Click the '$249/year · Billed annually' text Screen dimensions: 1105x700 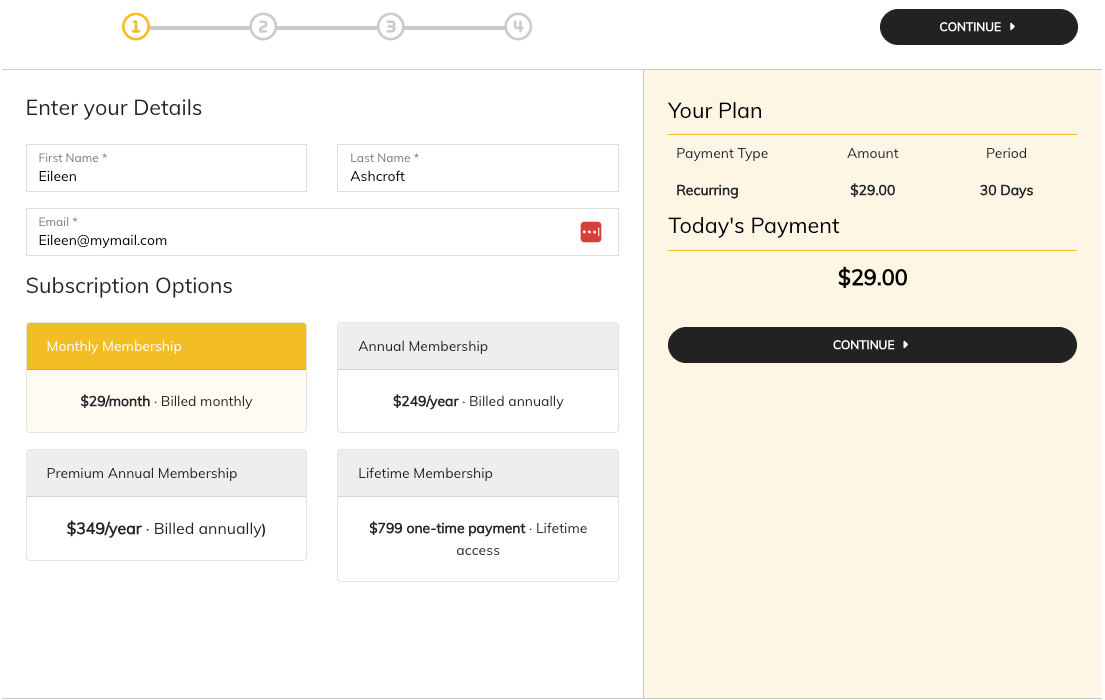(478, 401)
